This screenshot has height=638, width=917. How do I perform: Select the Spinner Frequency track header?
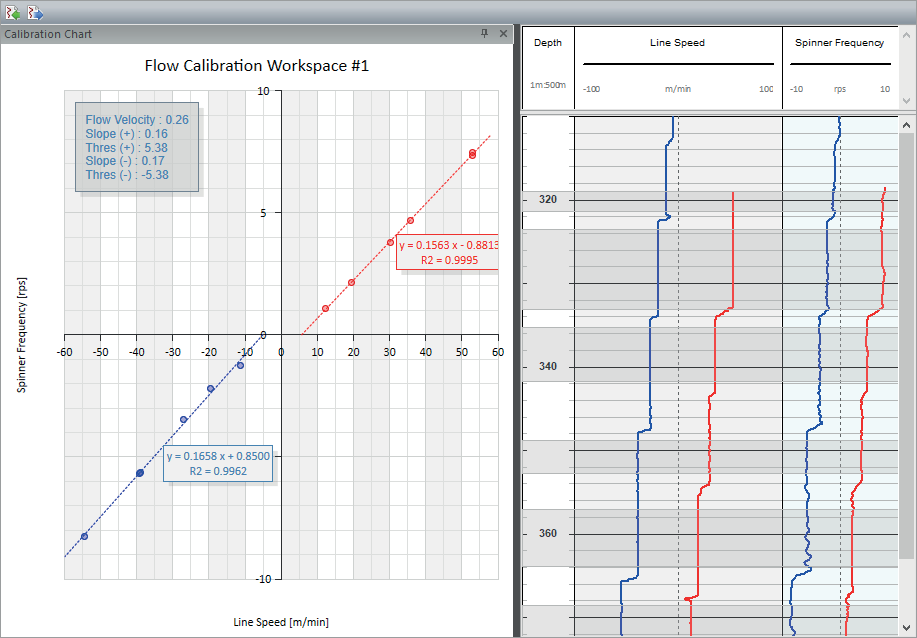click(x=839, y=43)
